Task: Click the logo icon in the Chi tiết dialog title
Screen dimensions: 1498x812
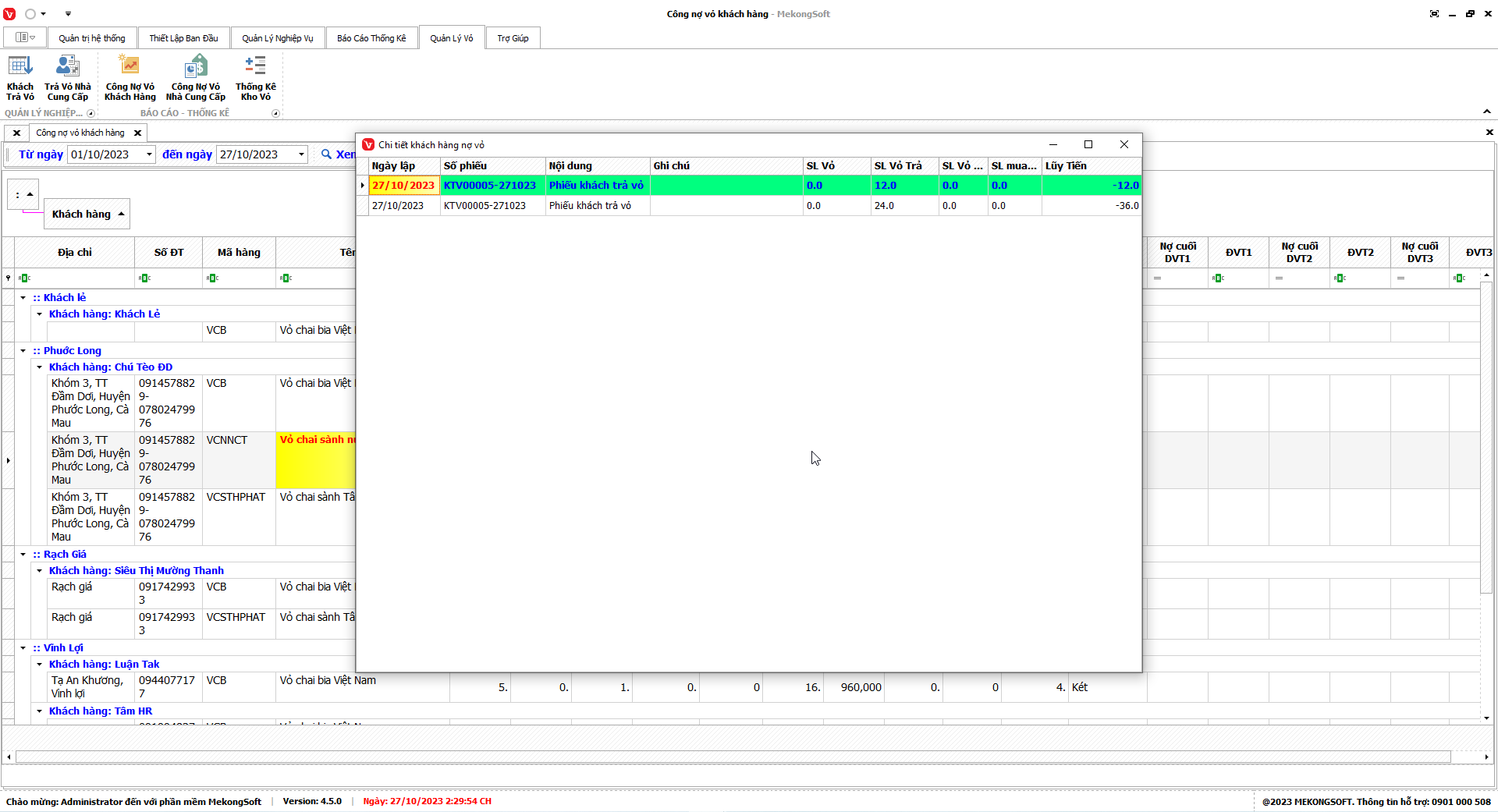Action: 368,145
